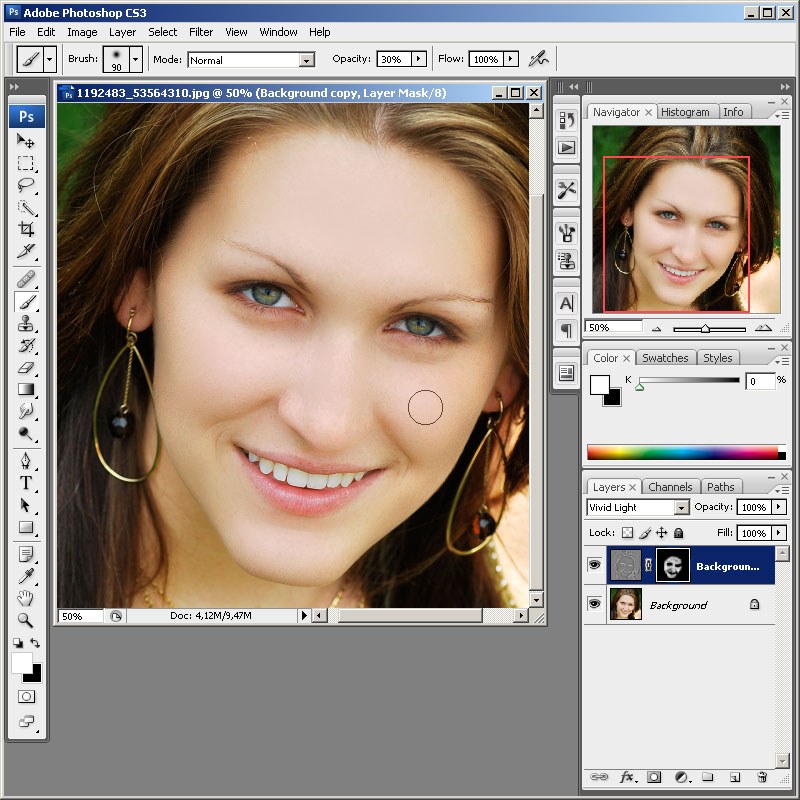Switch to the Histogram tab
This screenshot has width=800, height=800.
[685, 112]
